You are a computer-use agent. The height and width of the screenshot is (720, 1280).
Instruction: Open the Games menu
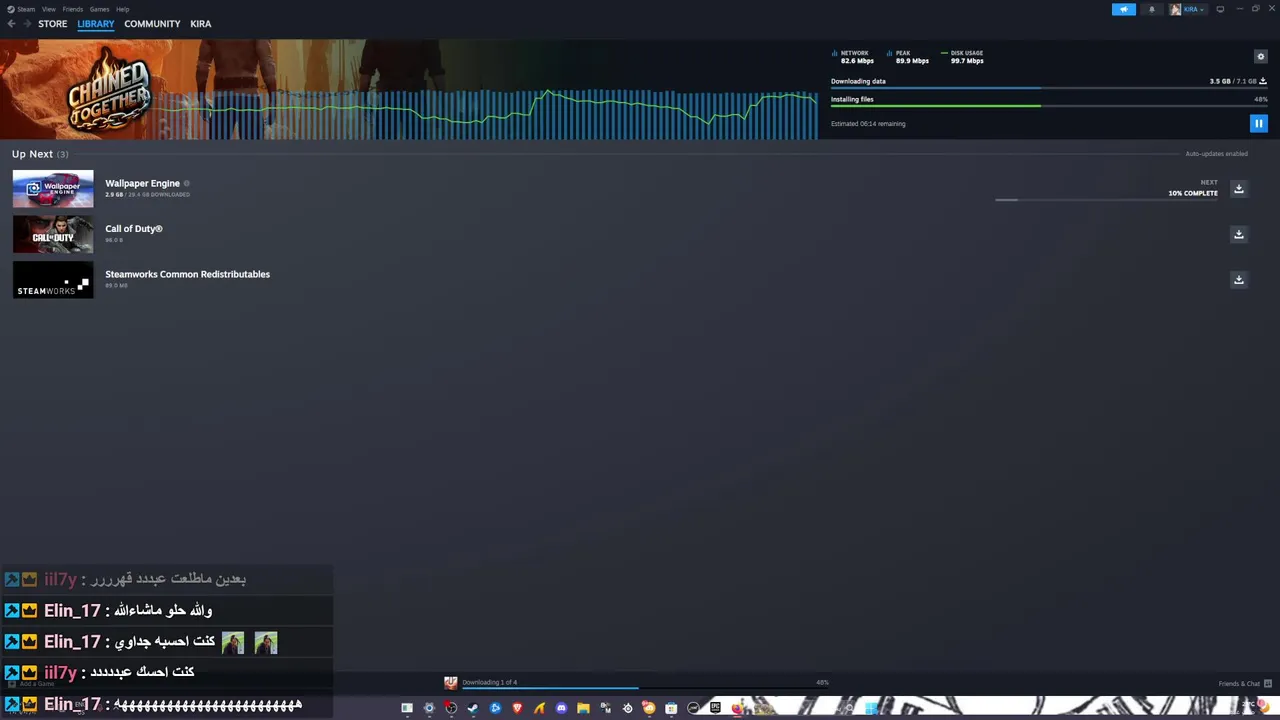99,9
